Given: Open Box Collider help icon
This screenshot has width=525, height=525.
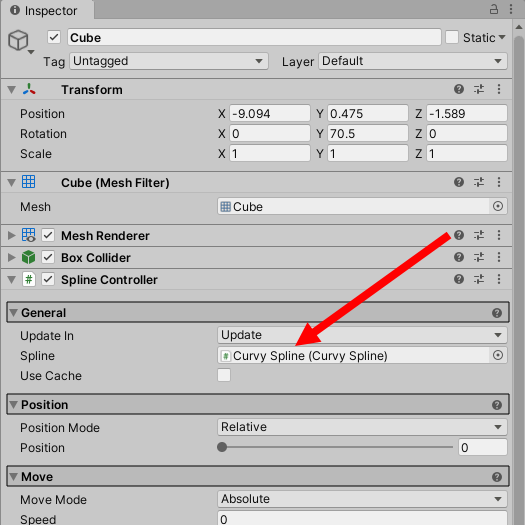Looking at the screenshot, I should point(459,257).
